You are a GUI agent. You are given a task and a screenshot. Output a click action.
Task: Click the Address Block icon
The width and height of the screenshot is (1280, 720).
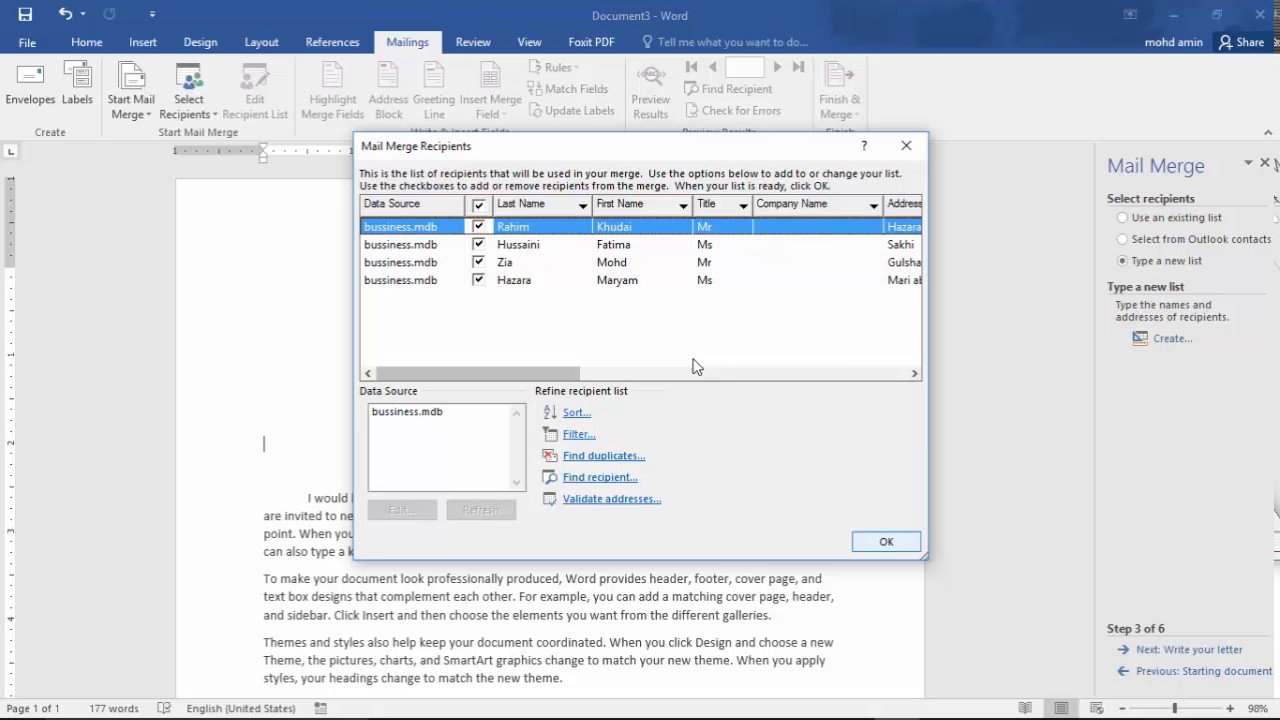pos(388,76)
